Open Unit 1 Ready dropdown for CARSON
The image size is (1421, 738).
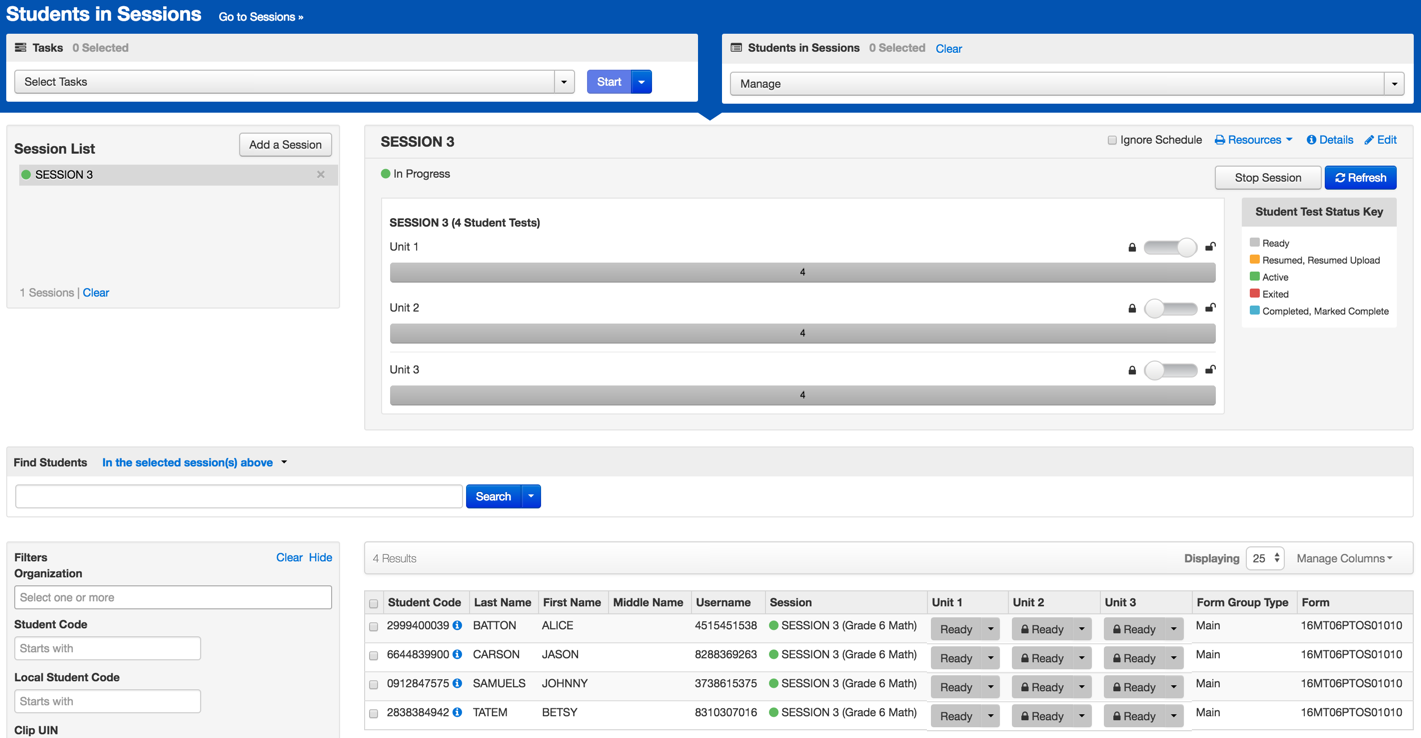click(990, 658)
